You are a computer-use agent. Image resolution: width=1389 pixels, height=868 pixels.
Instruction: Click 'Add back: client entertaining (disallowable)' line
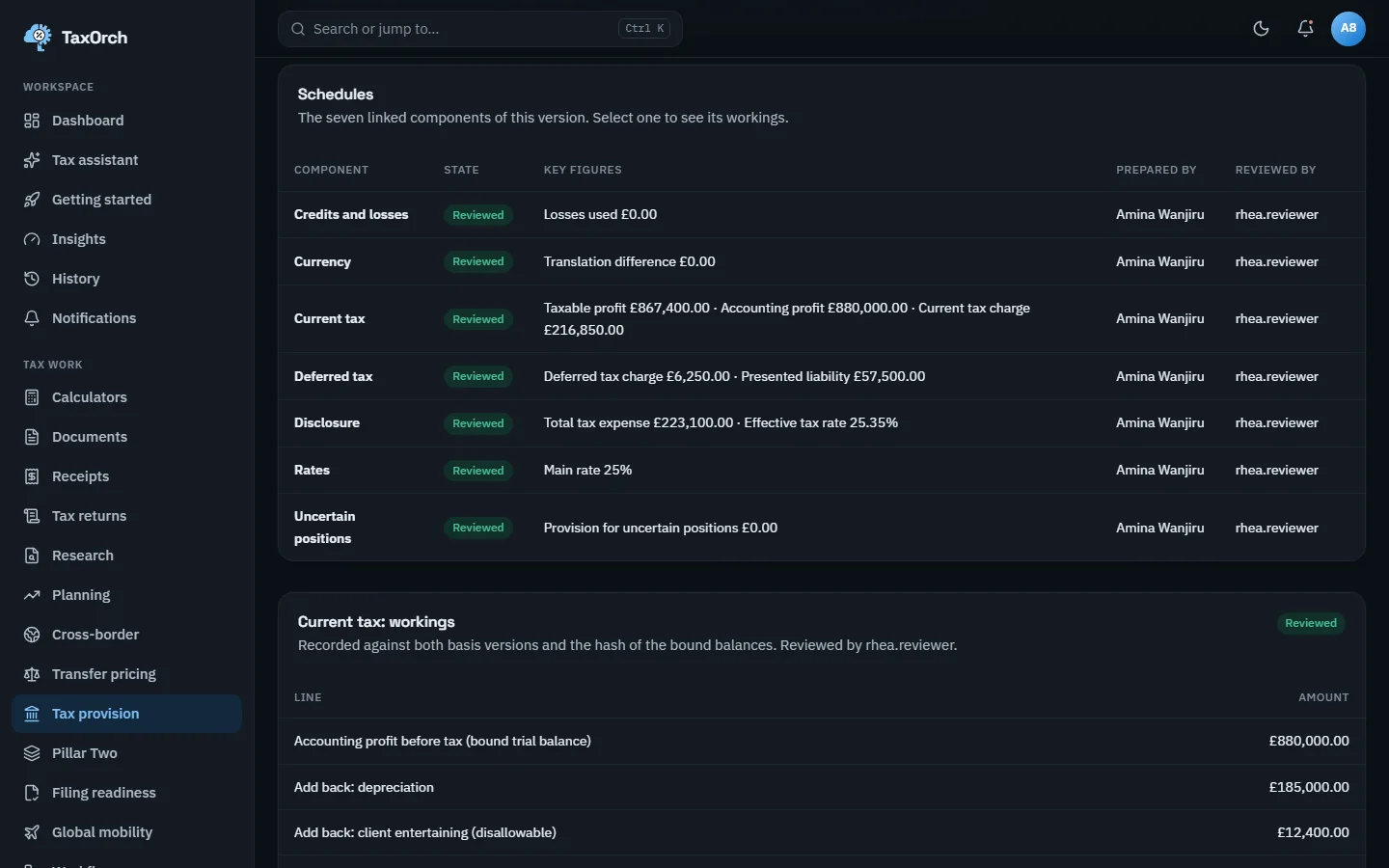[x=425, y=832]
